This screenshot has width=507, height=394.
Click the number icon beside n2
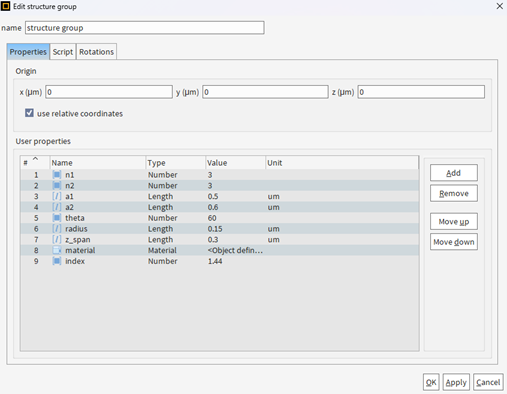click(x=57, y=185)
